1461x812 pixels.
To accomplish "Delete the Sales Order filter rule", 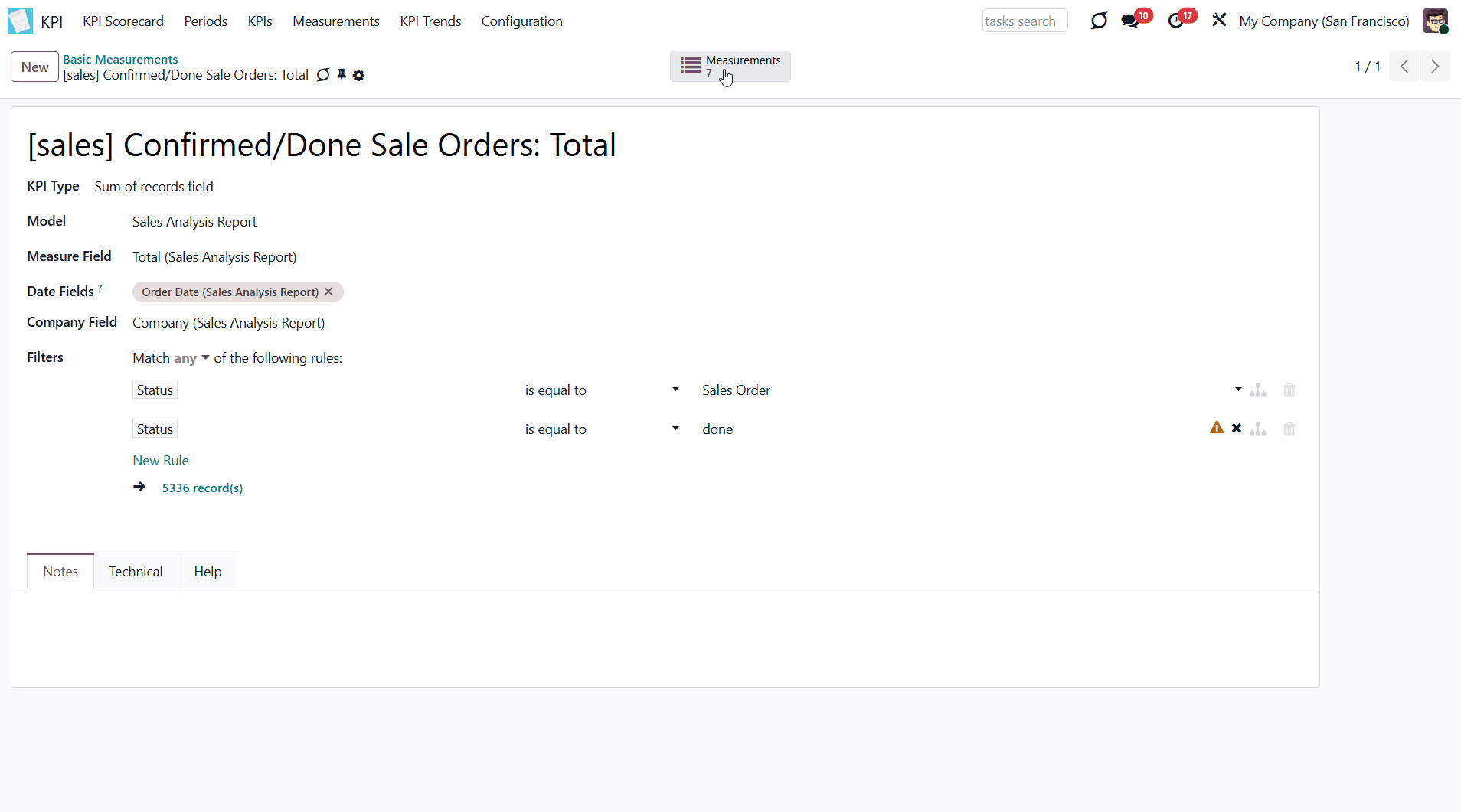I will 1289,390.
